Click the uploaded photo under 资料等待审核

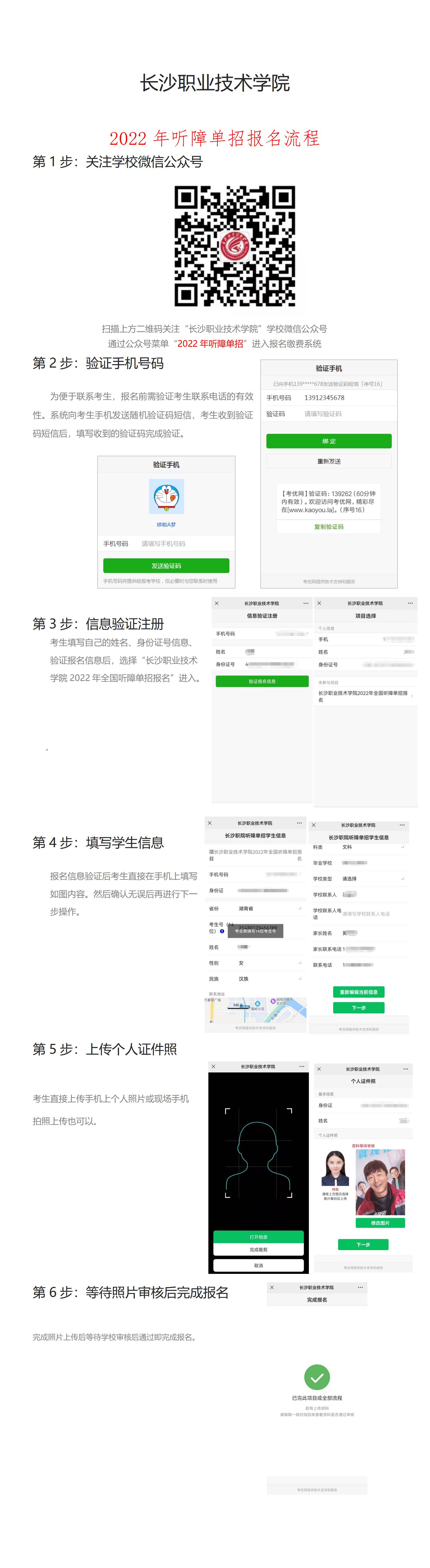tap(380, 1182)
